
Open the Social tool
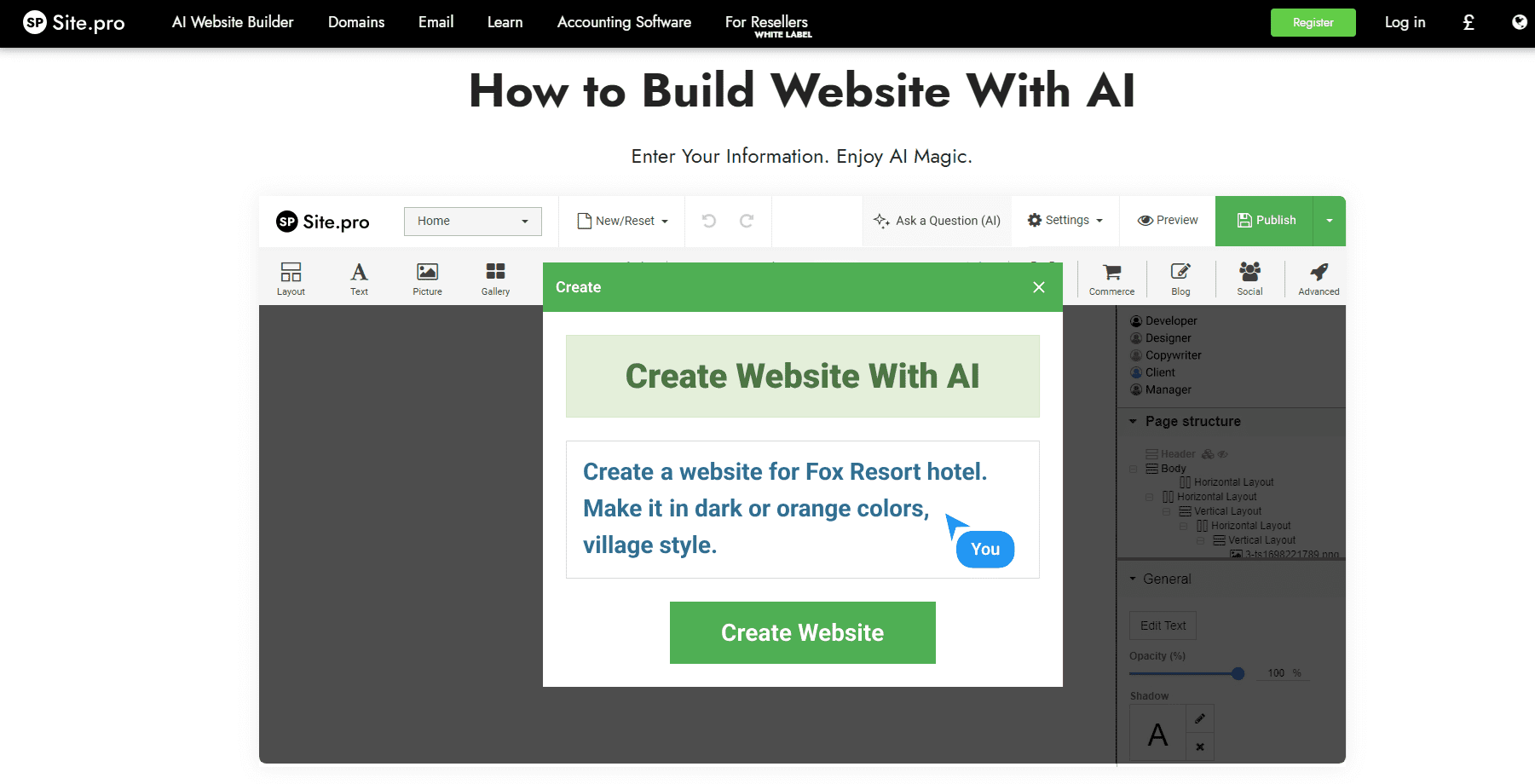pyautogui.click(x=1249, y=278)
